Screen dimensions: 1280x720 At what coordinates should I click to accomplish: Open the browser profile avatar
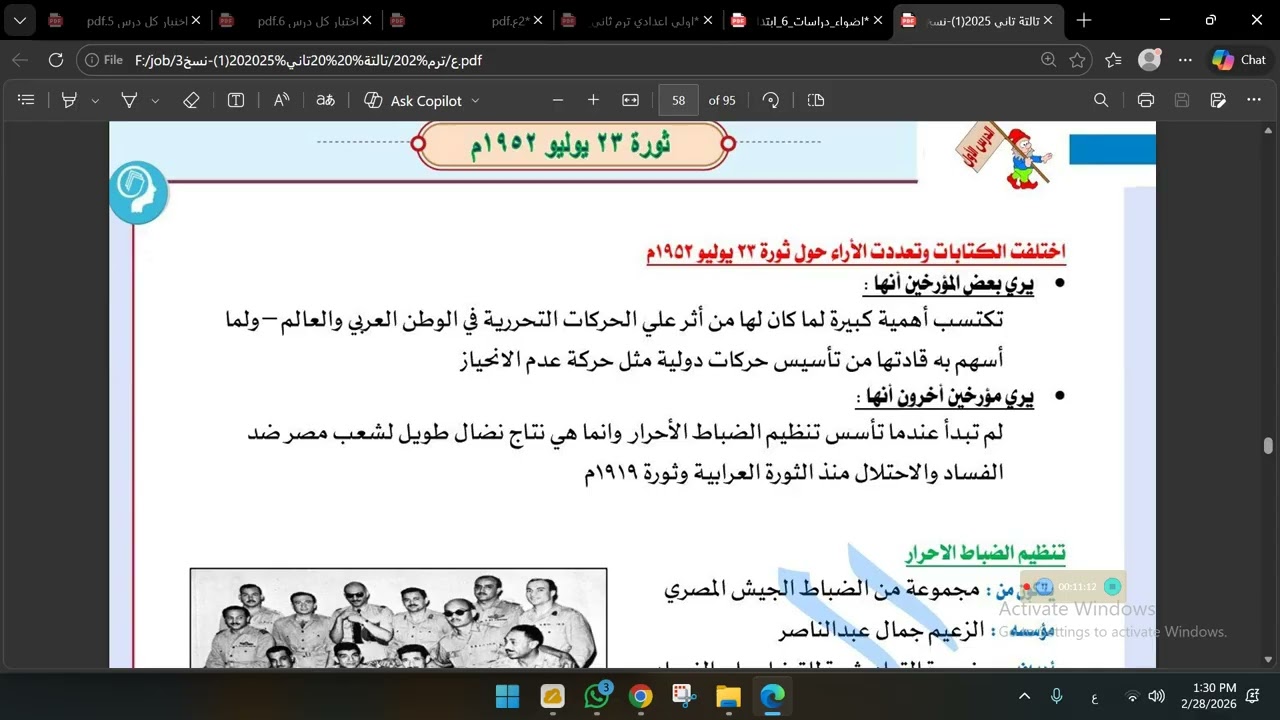[1150, 60]
